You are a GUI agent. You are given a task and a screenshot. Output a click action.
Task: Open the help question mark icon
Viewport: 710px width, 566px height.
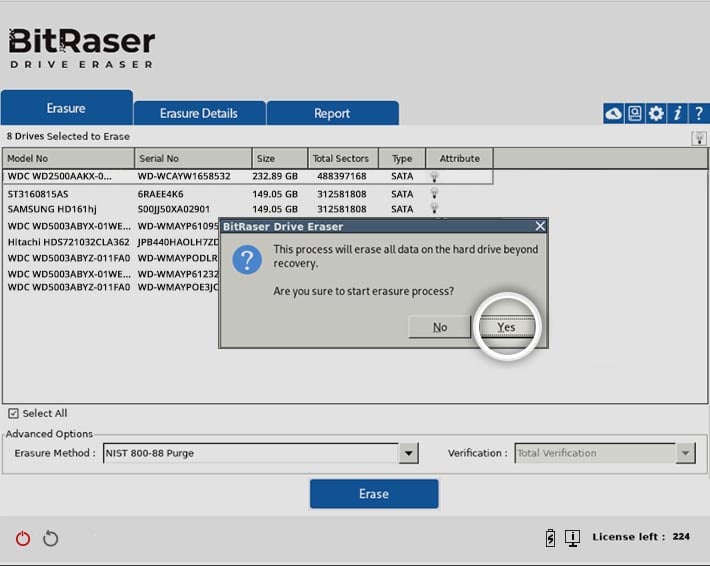point(699,113)
